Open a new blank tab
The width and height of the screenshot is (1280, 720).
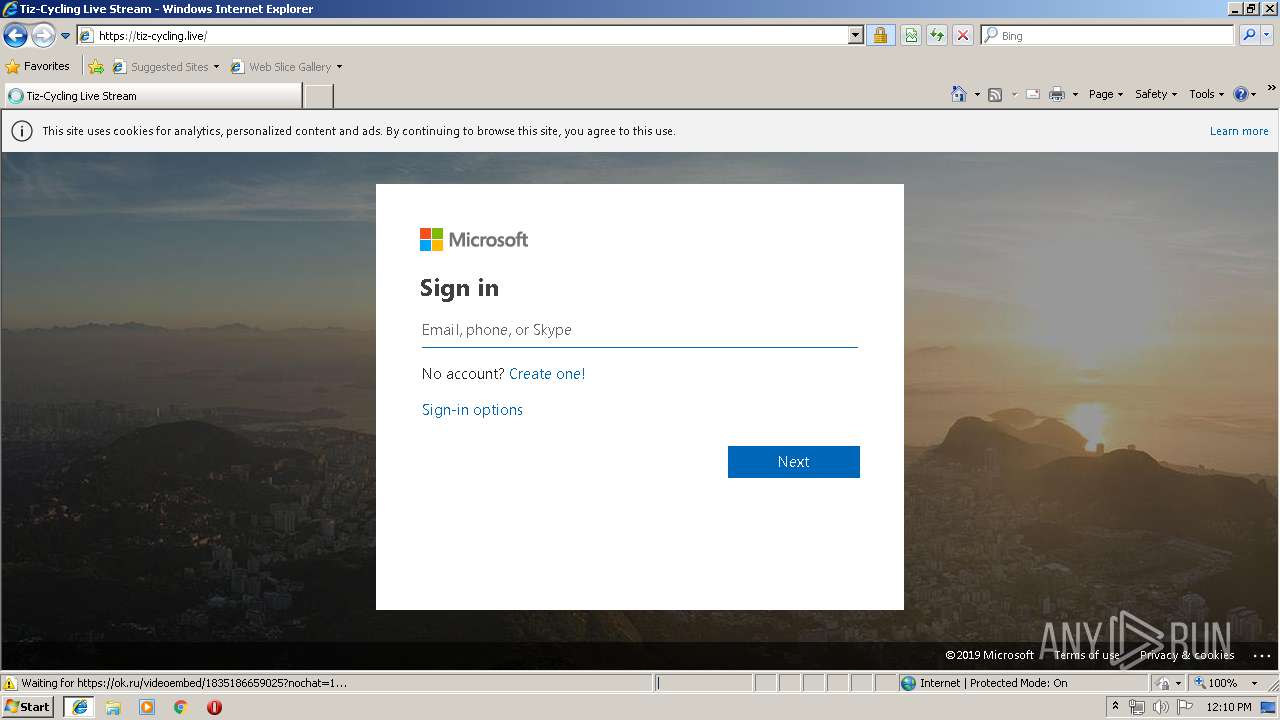[x=318, y=96]
